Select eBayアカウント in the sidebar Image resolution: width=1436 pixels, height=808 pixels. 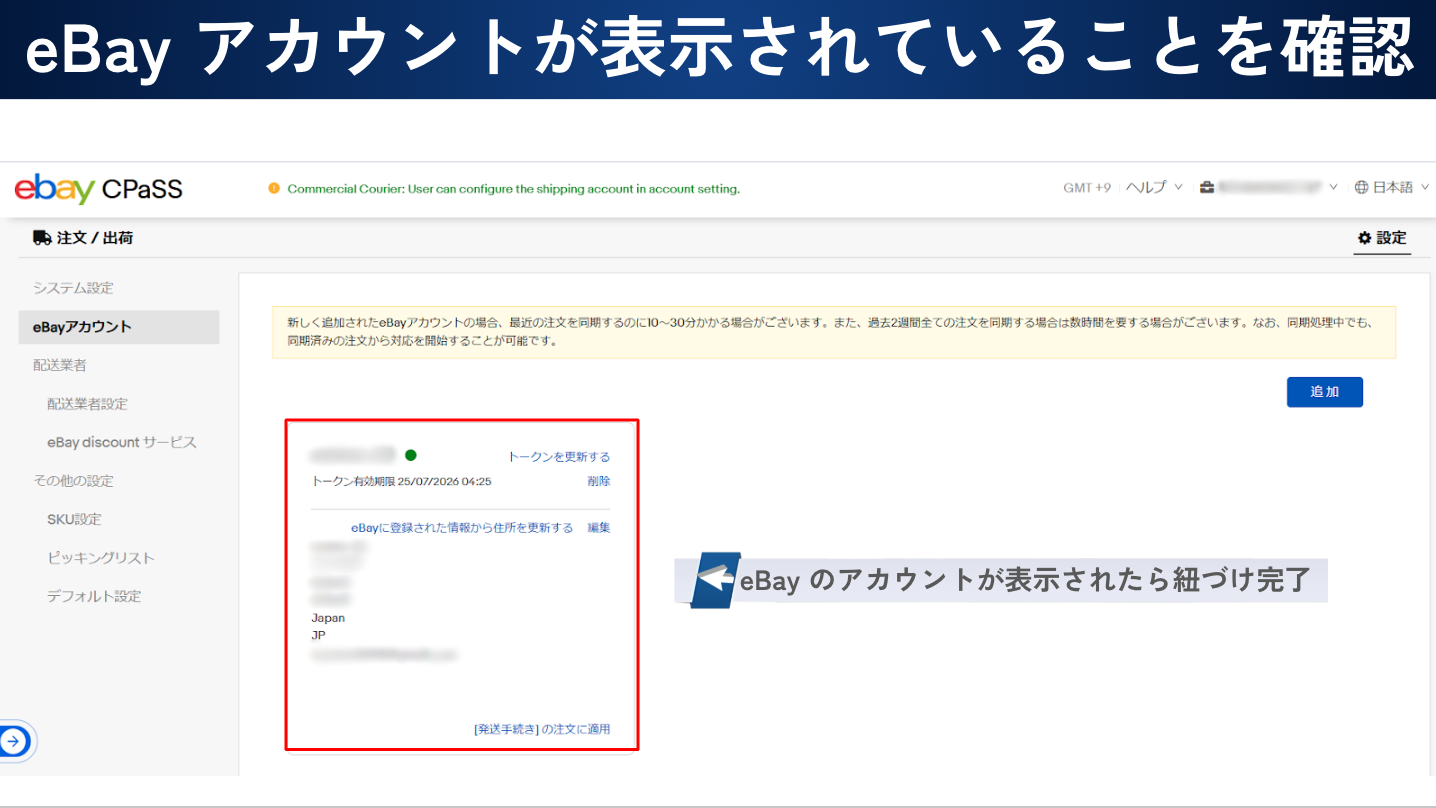point(119,327)
